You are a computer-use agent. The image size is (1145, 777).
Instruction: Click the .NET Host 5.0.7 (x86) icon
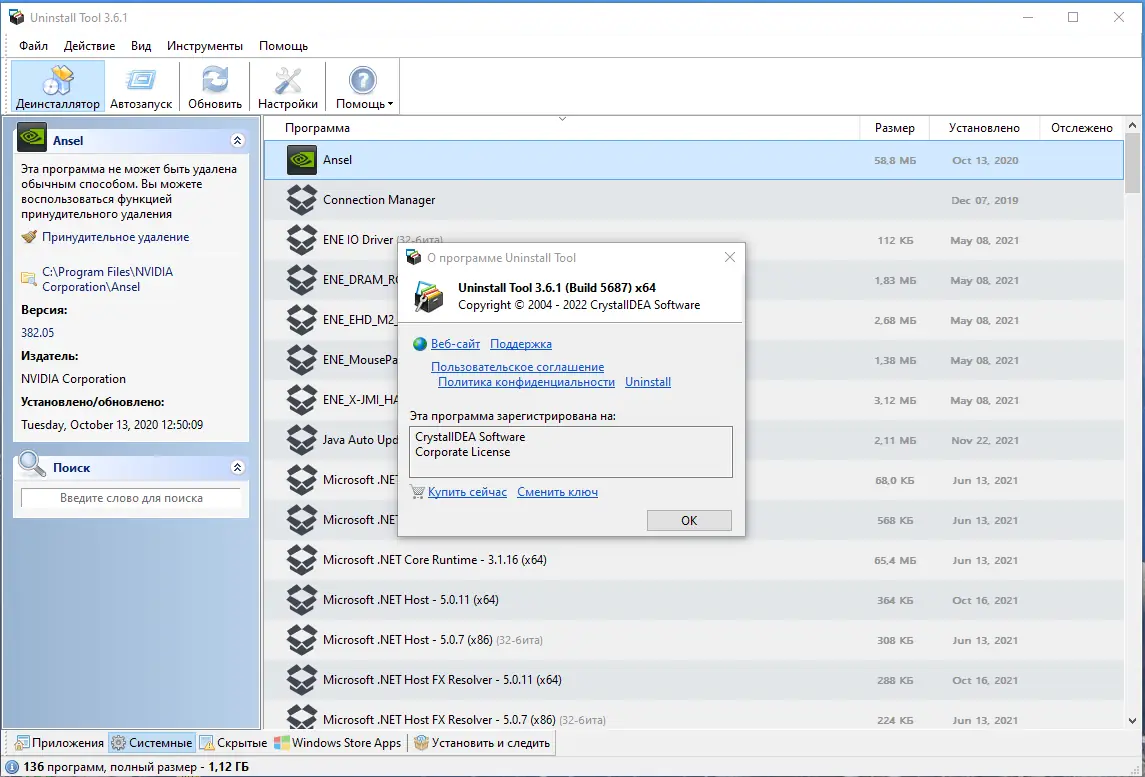pyautogui.click(x=302, y=640)
